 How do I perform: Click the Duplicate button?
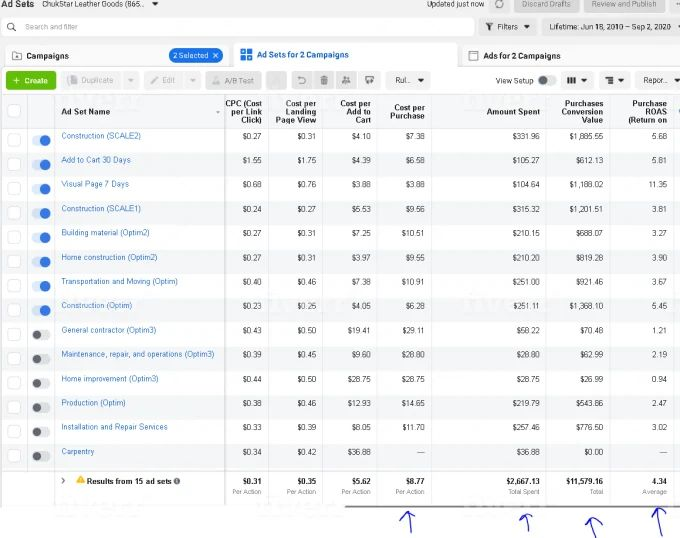tap(92, 80)
